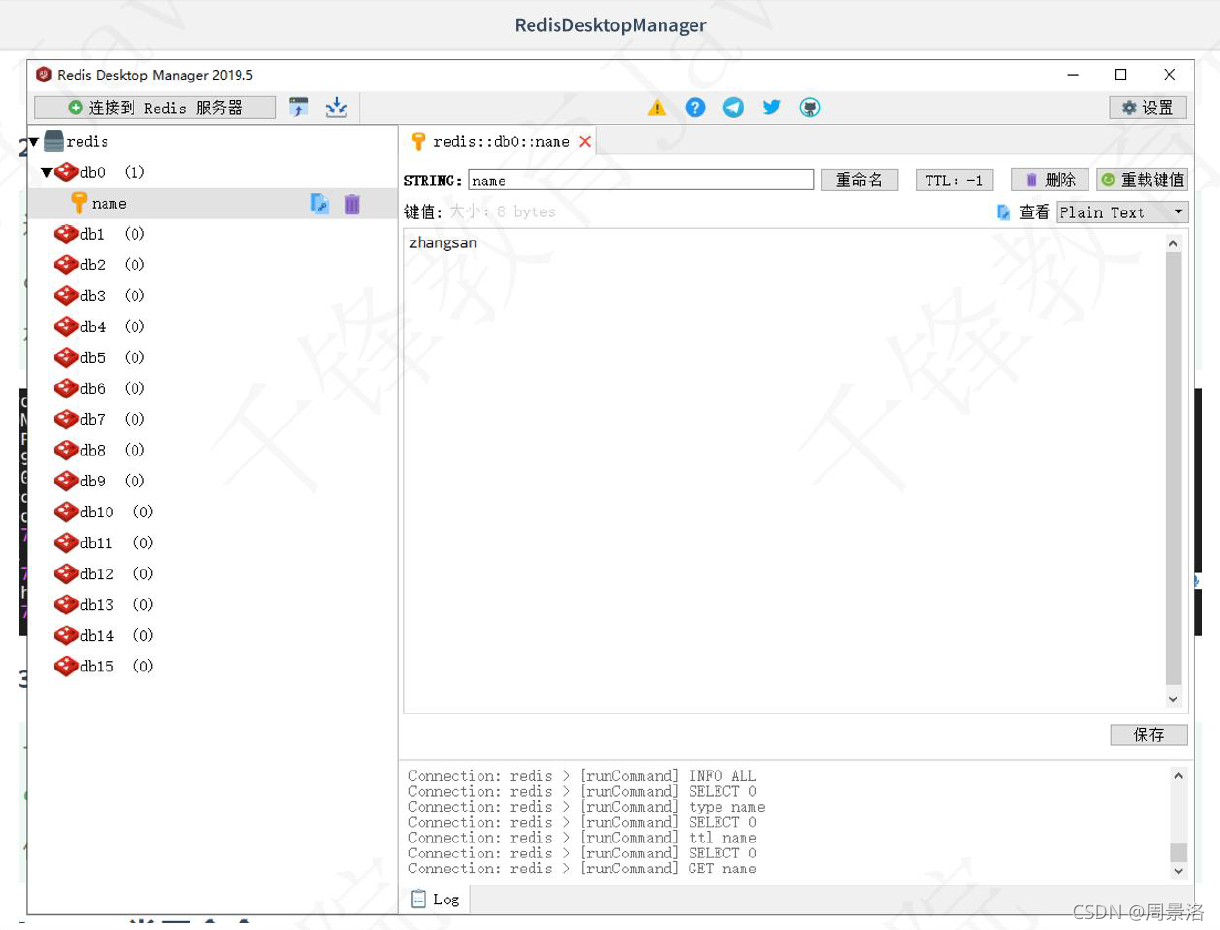Close the redis::db0::name tab

[585, 142]
